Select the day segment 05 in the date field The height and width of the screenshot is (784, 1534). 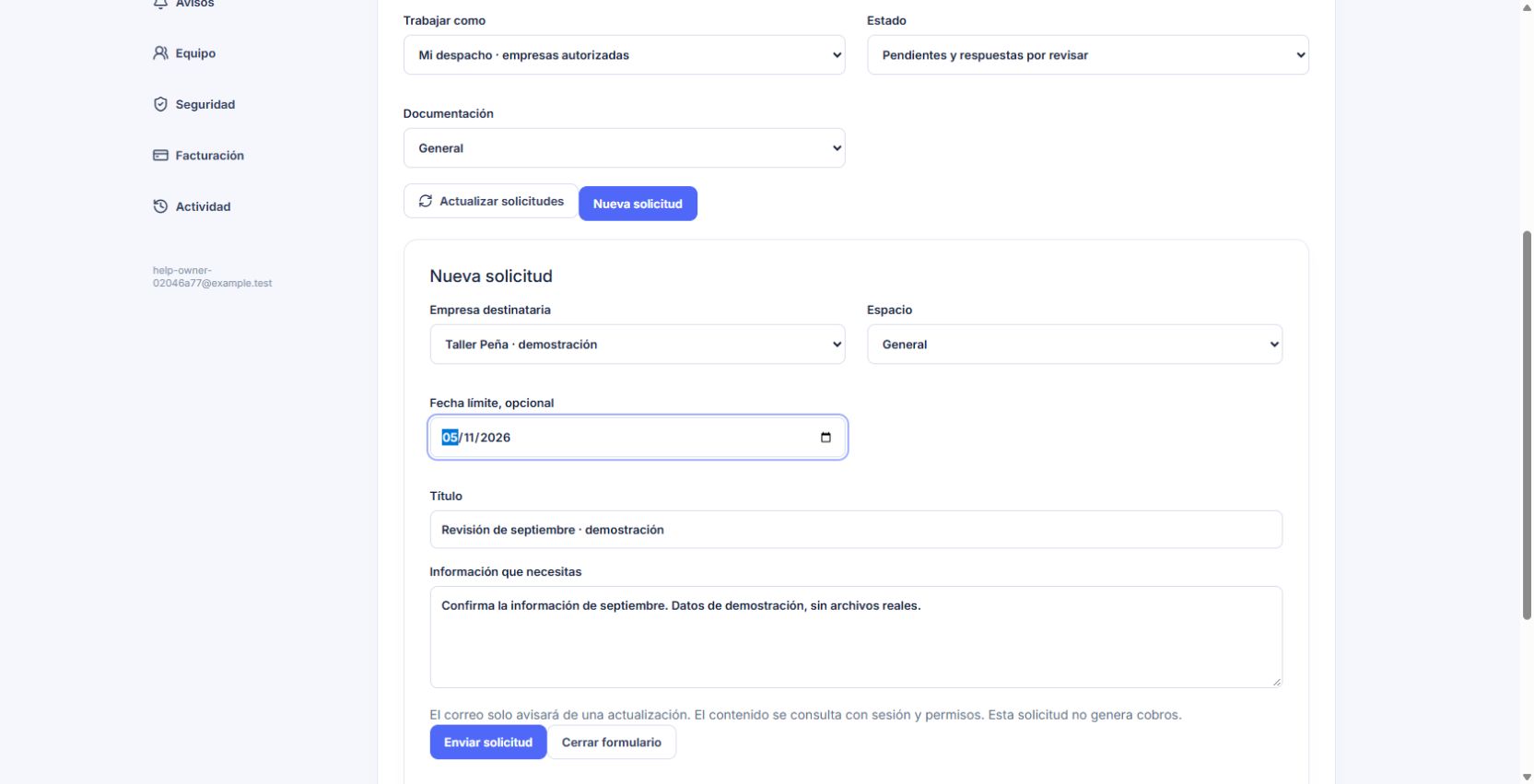(x=450, y=438)
